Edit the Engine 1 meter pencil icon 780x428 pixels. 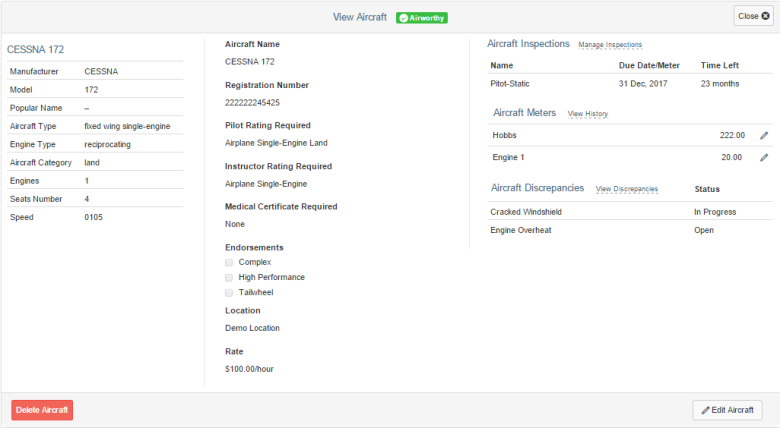click(x=764, y=158)
